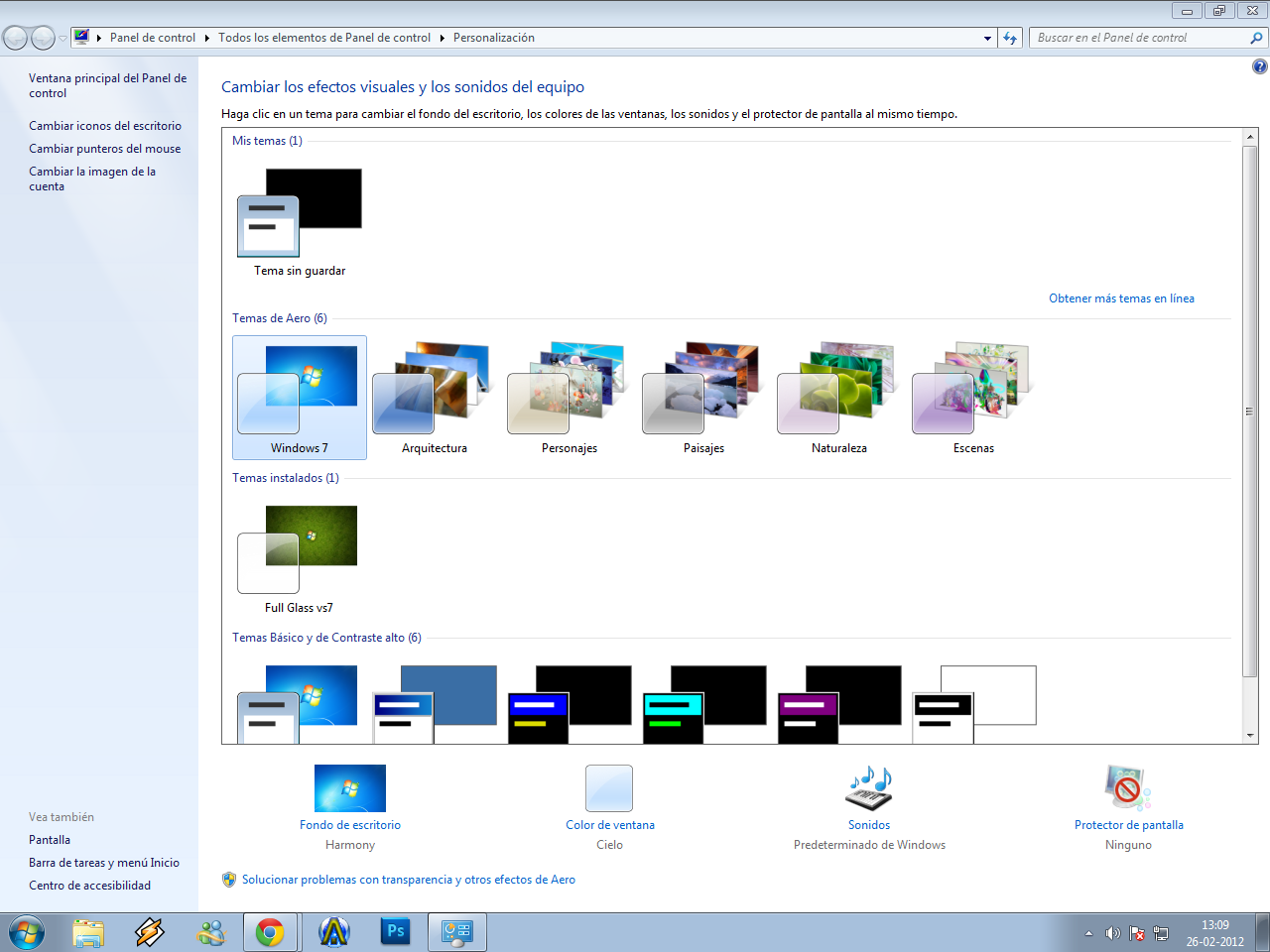This screenshot has height=952, width=1270.
Task: Click the Control Panel taskbar button
Action: (x=457, y=933)
